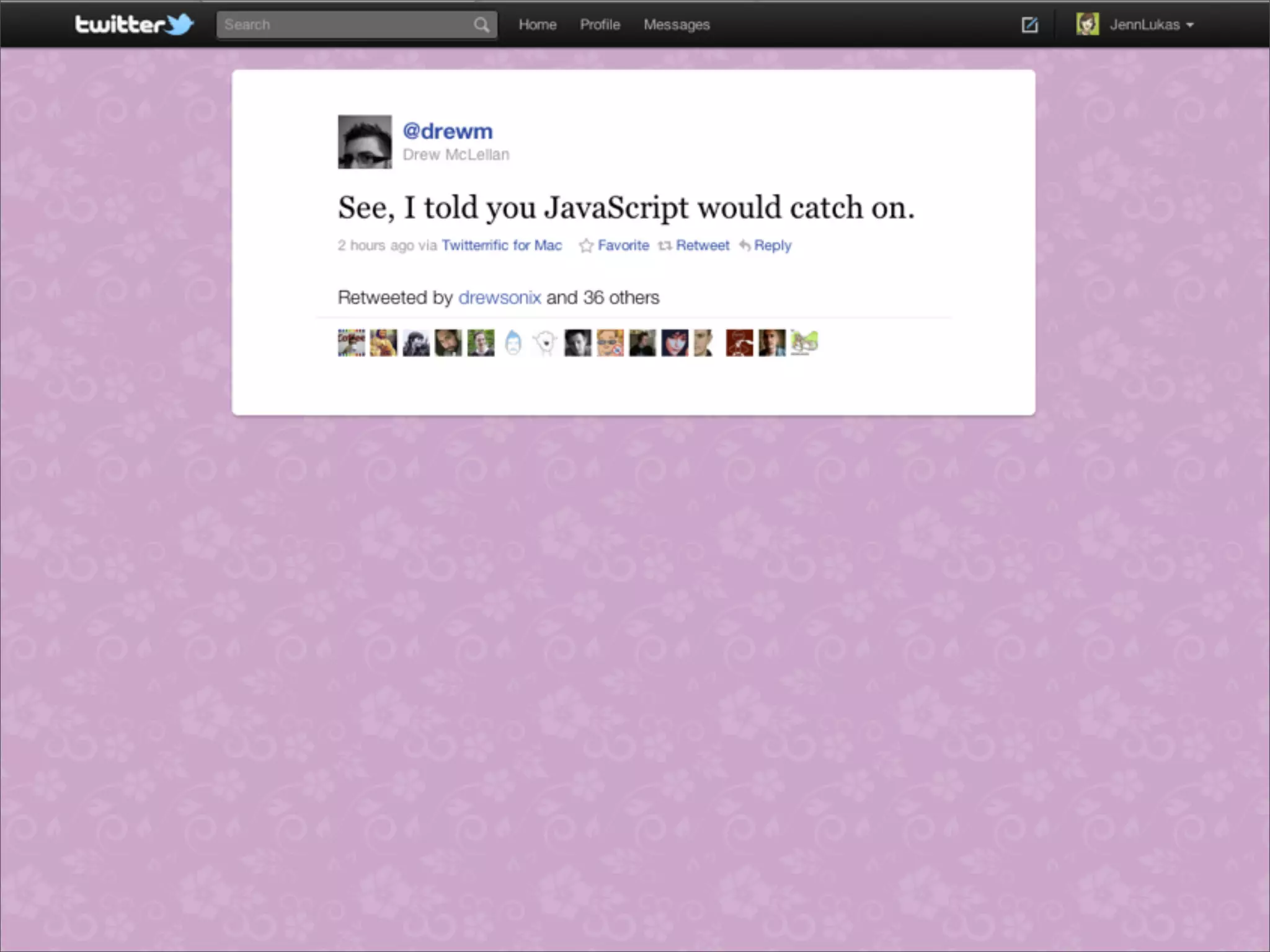Click the @drewm username link

coord(447,131)
